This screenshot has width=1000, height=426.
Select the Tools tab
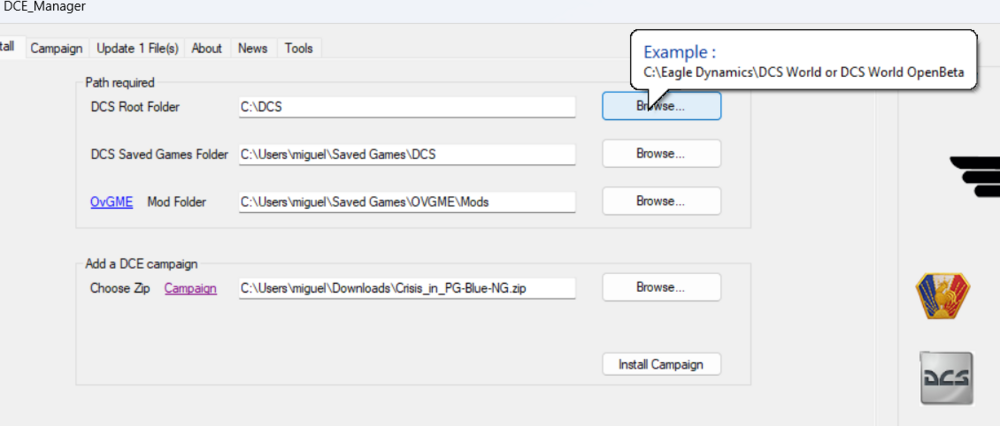pos(298,48)
